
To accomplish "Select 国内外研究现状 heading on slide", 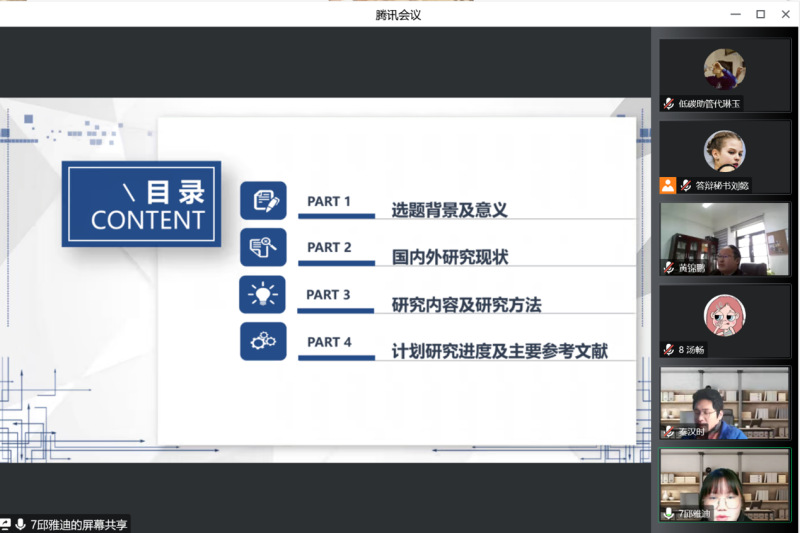I will point(450,257).
